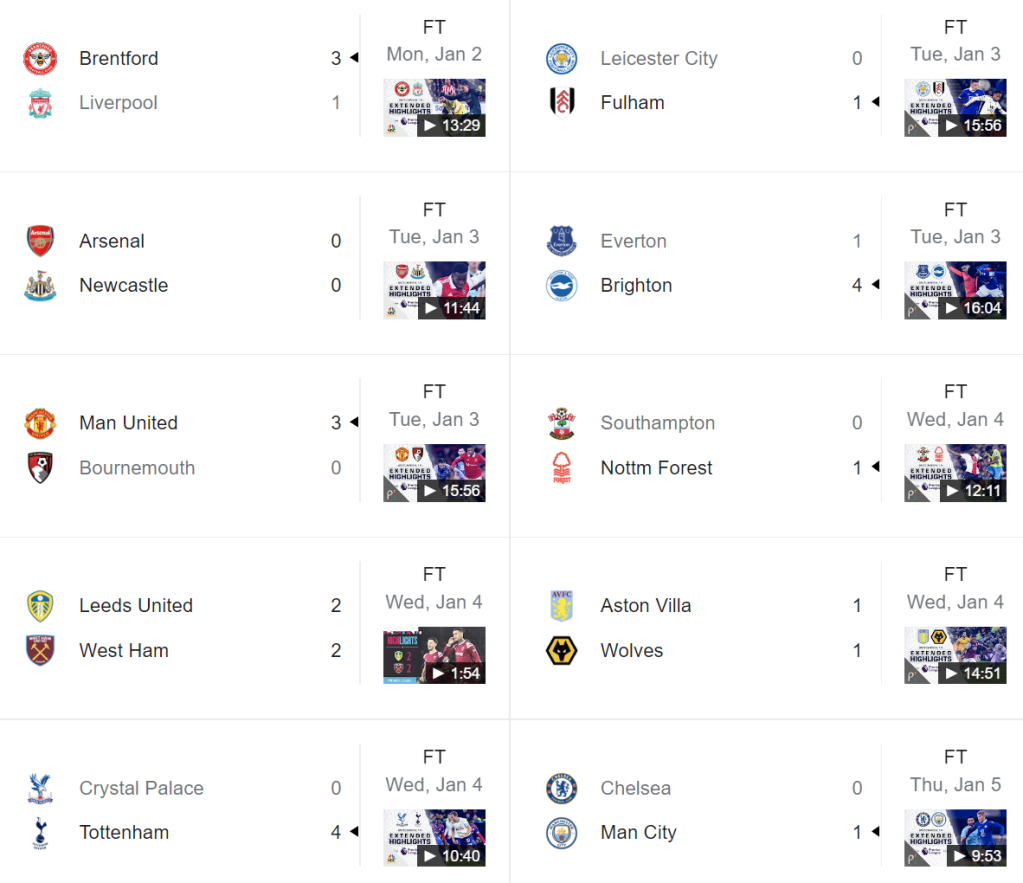Open the Southampton team name link

657,423
